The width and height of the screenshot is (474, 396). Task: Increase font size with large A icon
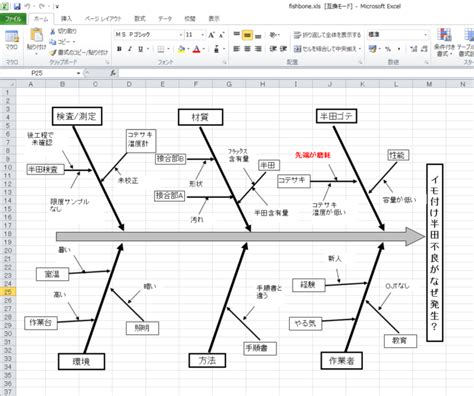coord(211,35)
